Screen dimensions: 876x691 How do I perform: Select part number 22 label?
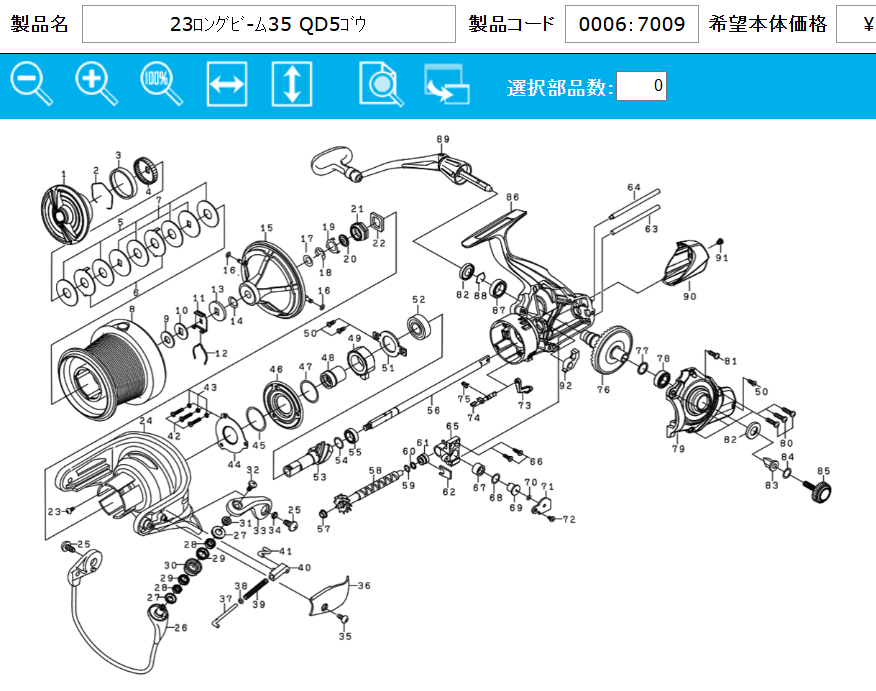(379, 243)
